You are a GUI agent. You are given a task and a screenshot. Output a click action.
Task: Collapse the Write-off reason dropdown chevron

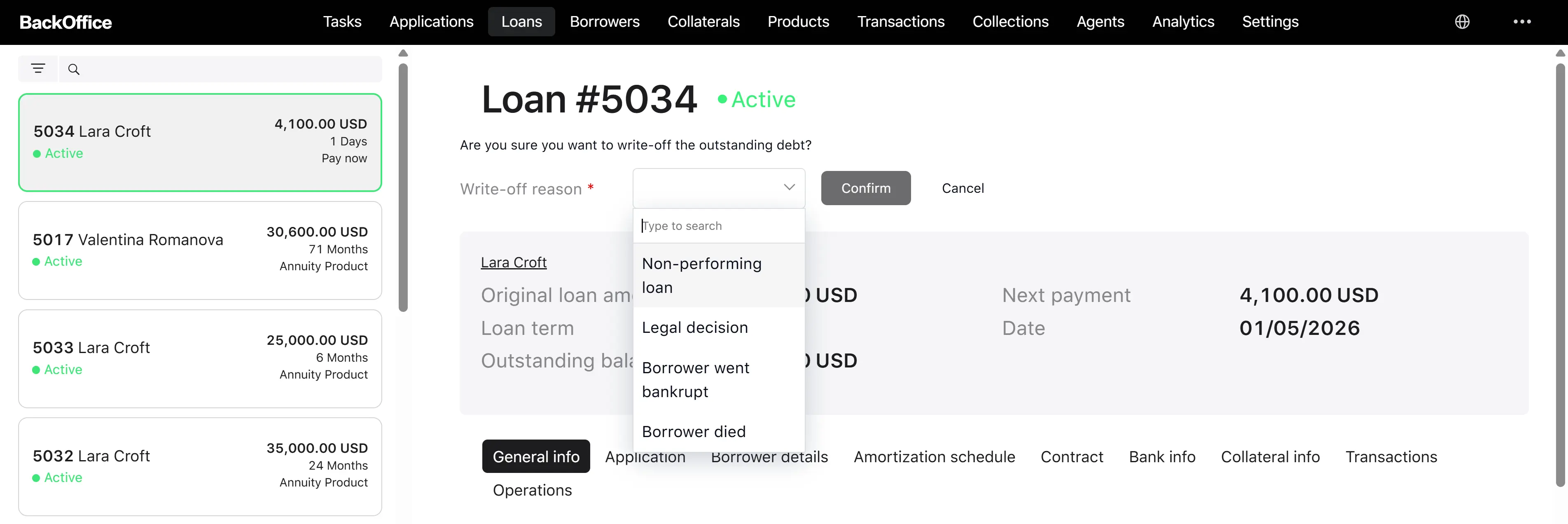pyautogui.click(x=789, y=187)
